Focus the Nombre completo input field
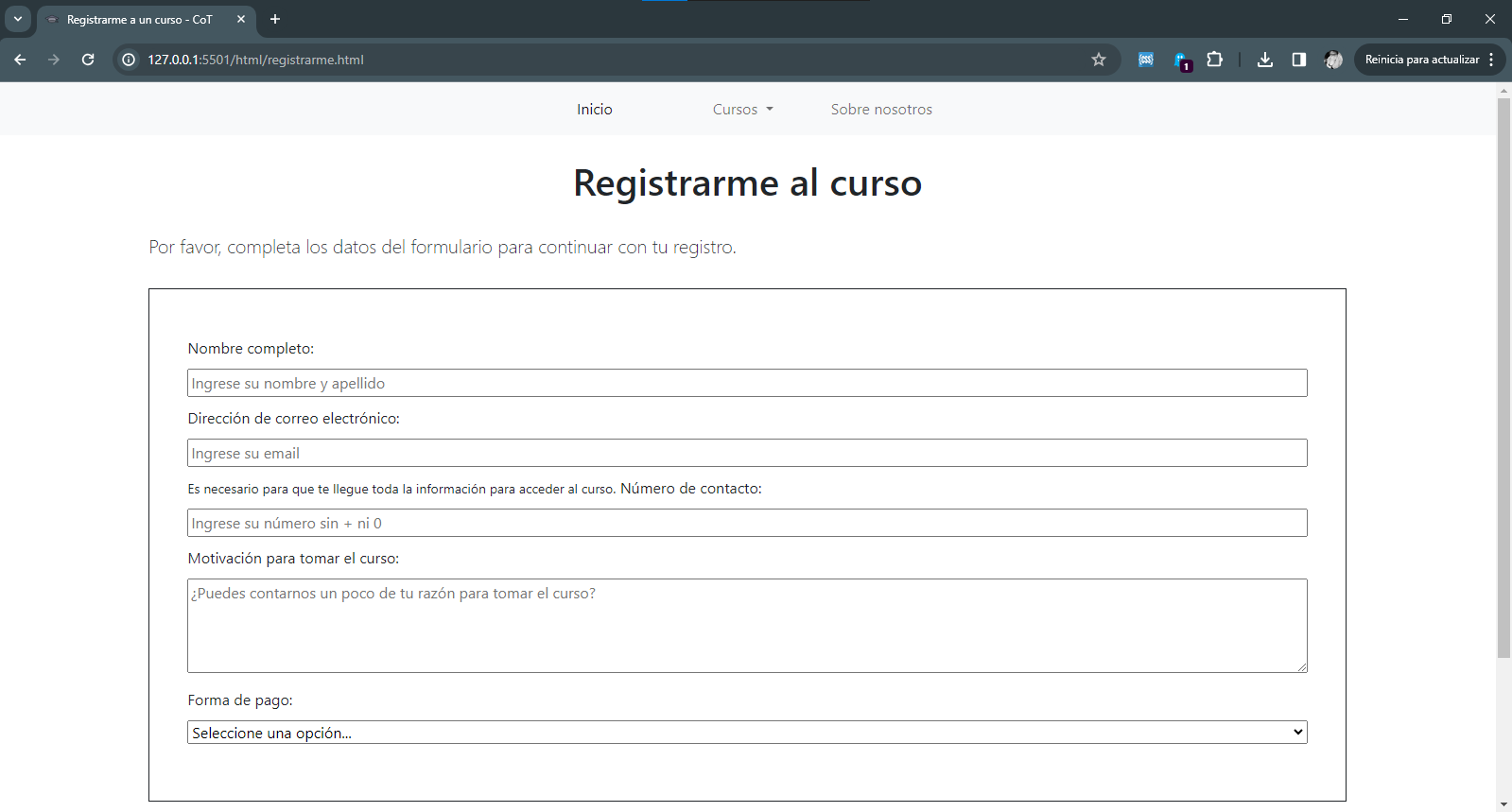The image size is (1512, 812). click(747, 383)
